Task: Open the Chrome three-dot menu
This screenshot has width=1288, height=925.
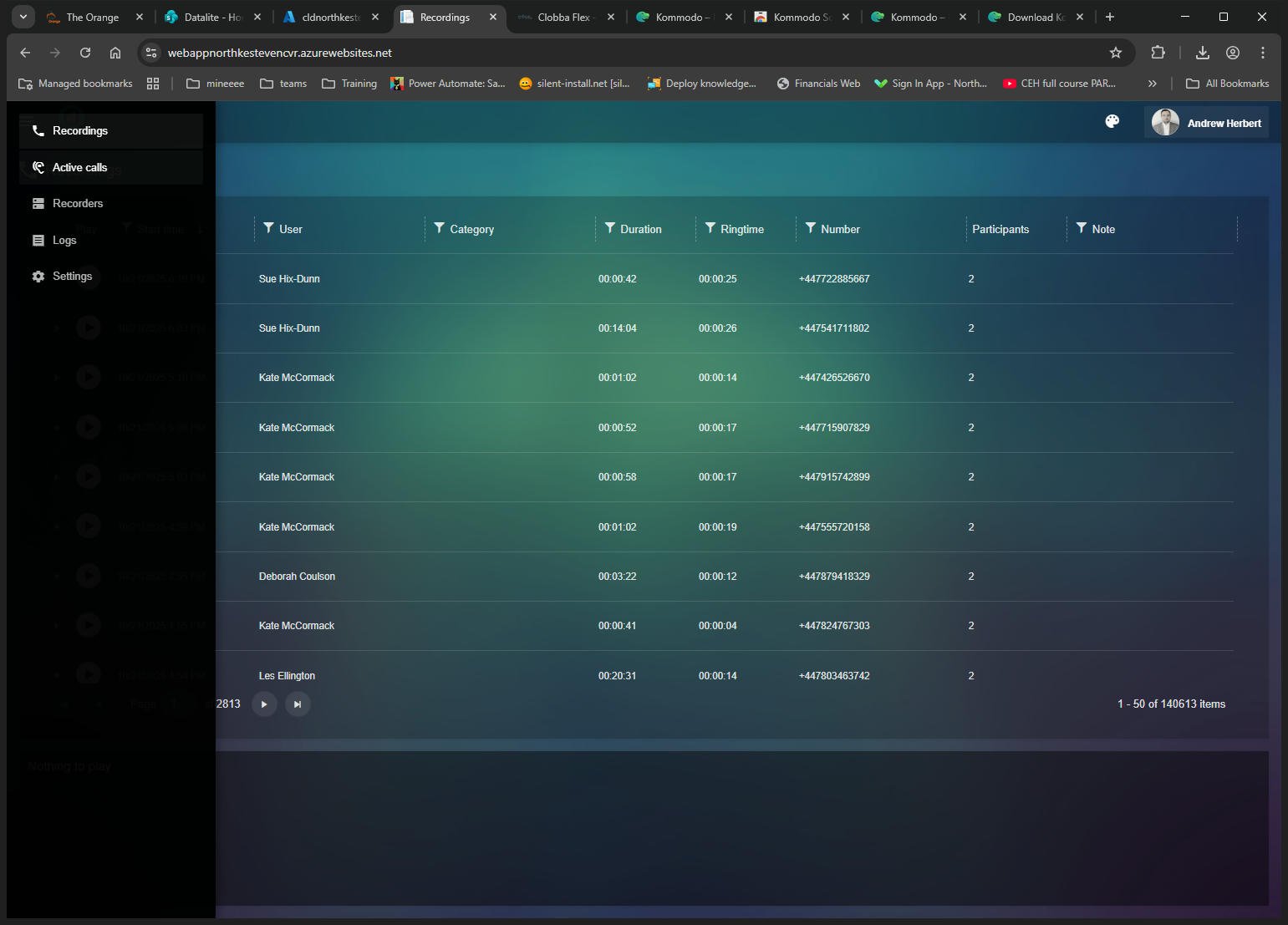Action: click(x=1263, y=53)
